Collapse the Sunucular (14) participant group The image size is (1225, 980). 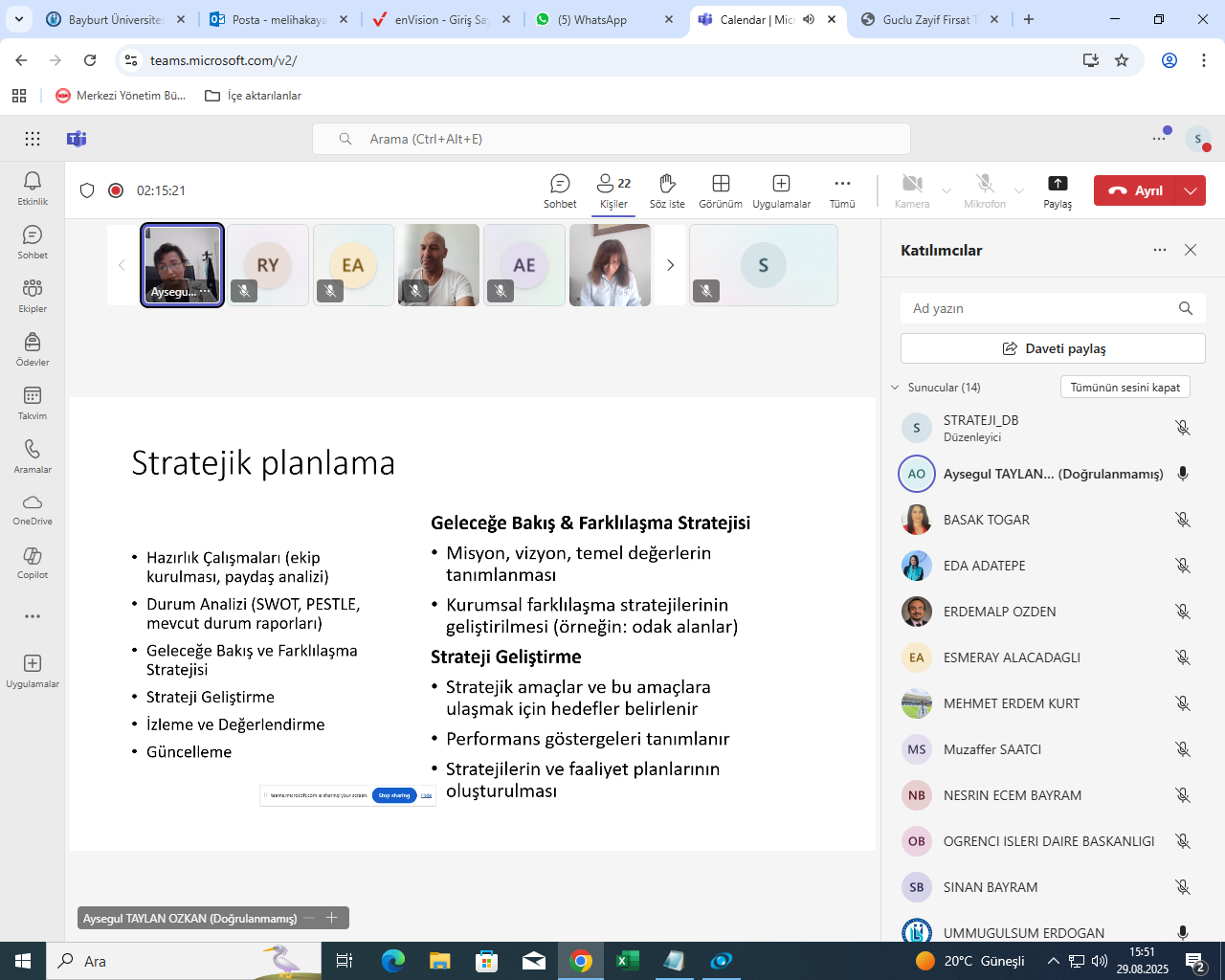click(895, 388)
